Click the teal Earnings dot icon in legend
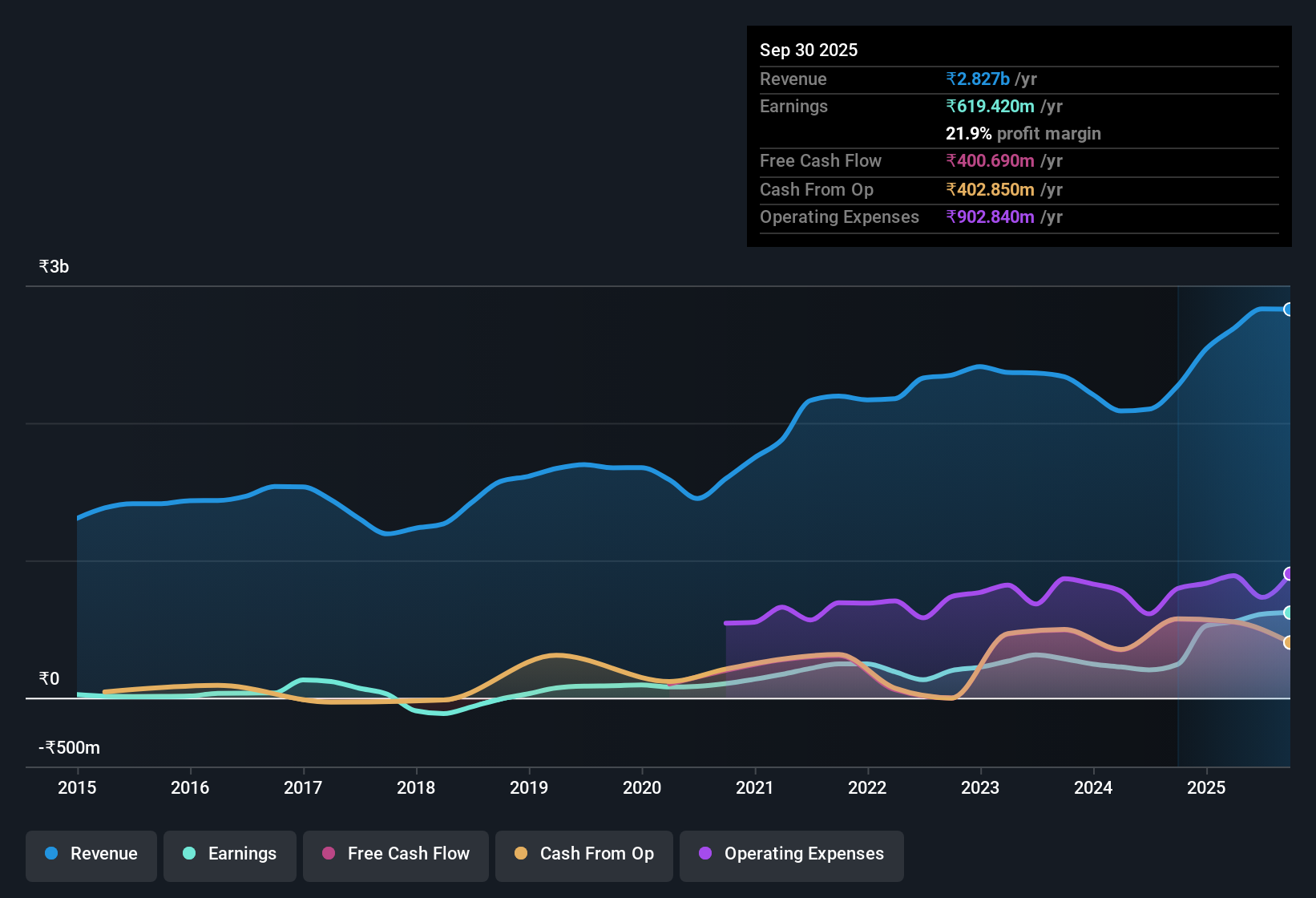 pos(189,854)
